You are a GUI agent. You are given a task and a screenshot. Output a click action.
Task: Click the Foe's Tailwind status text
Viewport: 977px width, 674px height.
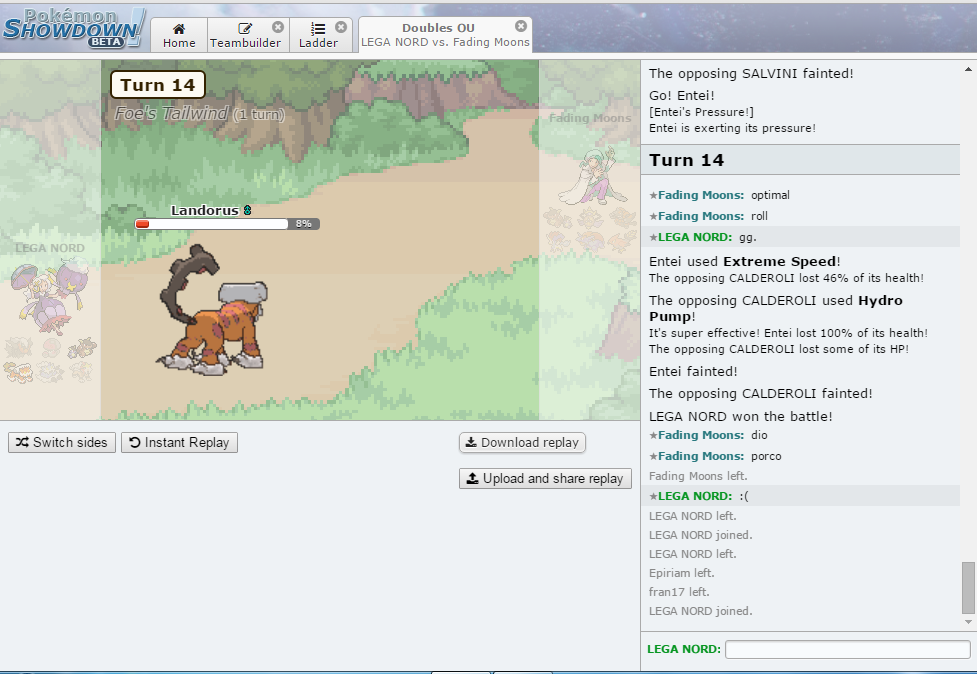(199, 113)
